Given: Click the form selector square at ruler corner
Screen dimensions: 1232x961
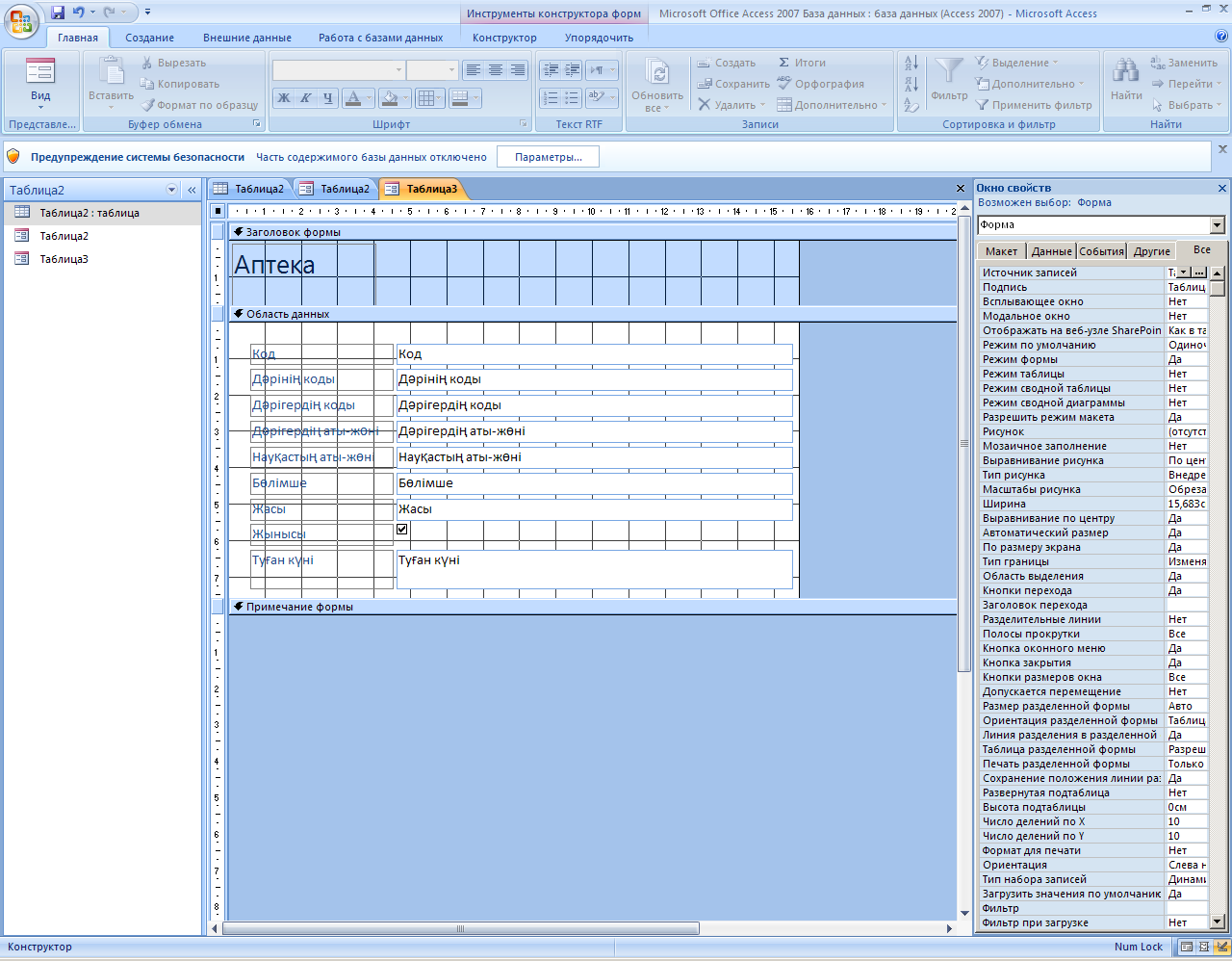Looking at the screenshot, I should 218,211.
